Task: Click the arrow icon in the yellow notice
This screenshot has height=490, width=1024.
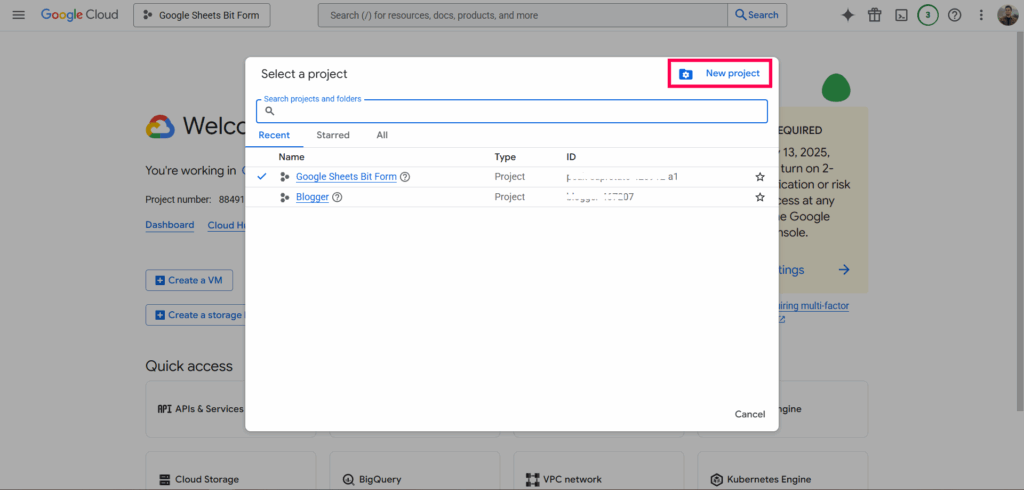Action: click(x=844, y=270)
